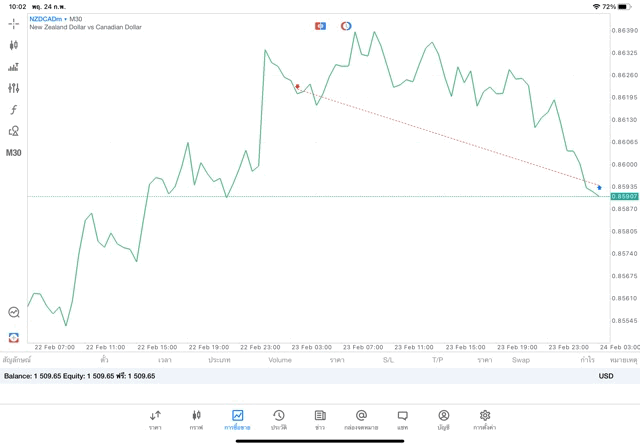Open the NZDCADm symbol dropdown
The width and height of the screenshot is (640, 447).
point(56,19)
